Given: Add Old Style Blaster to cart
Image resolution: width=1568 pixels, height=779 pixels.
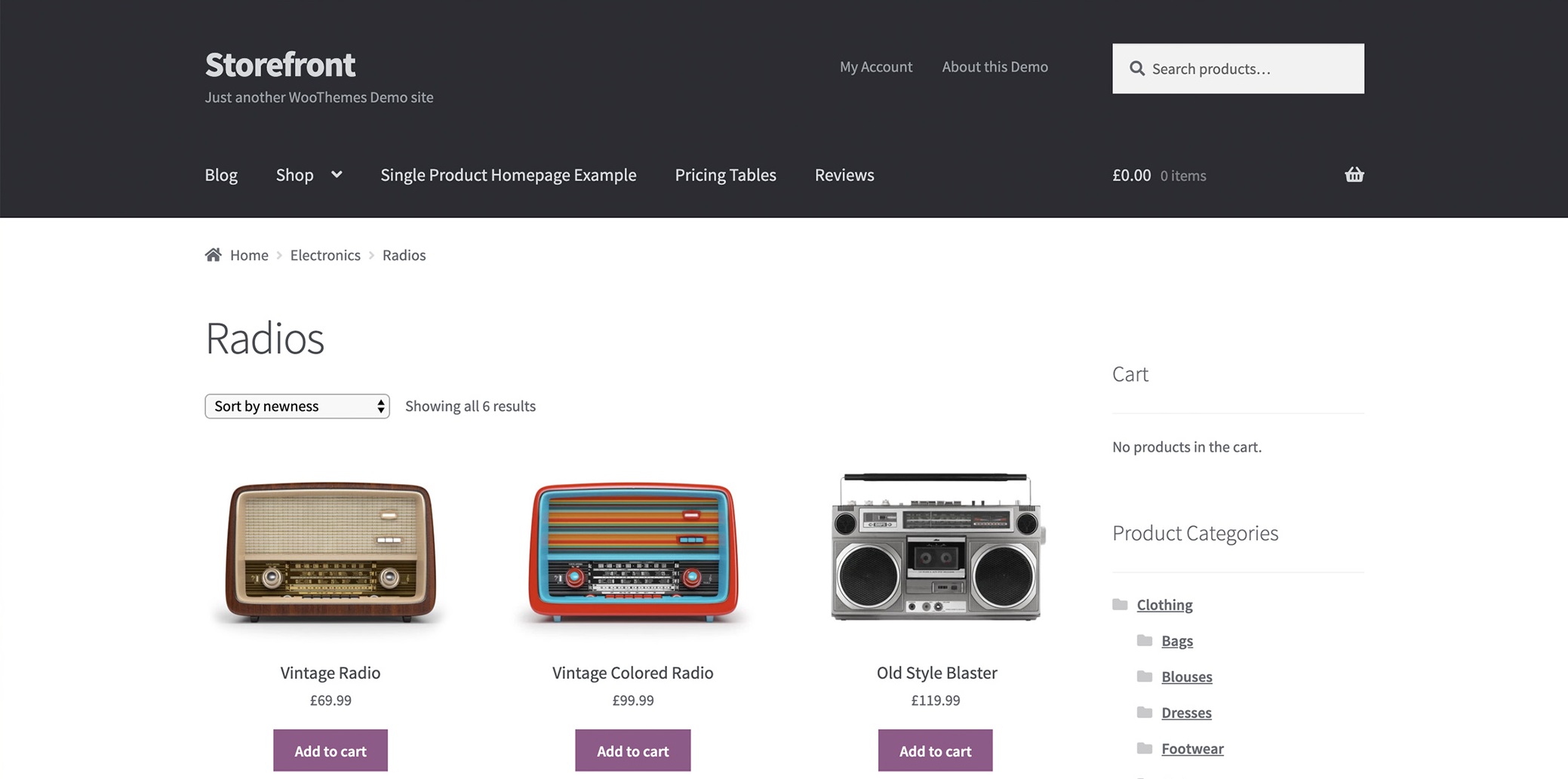Looking at the screenshot, I should [935, 750].
